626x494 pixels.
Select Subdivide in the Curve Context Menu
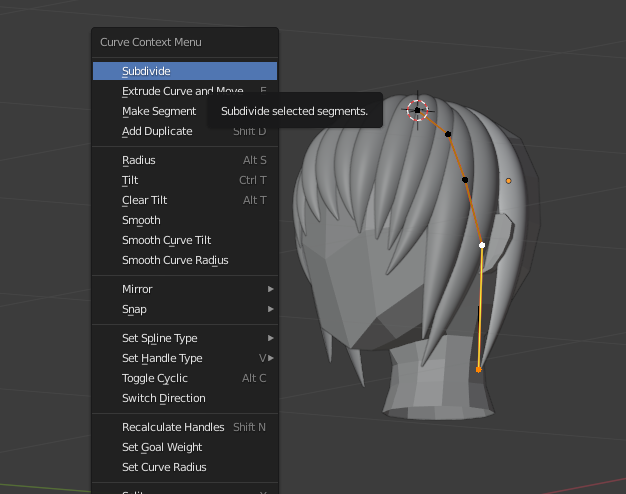tap(185, 71)
